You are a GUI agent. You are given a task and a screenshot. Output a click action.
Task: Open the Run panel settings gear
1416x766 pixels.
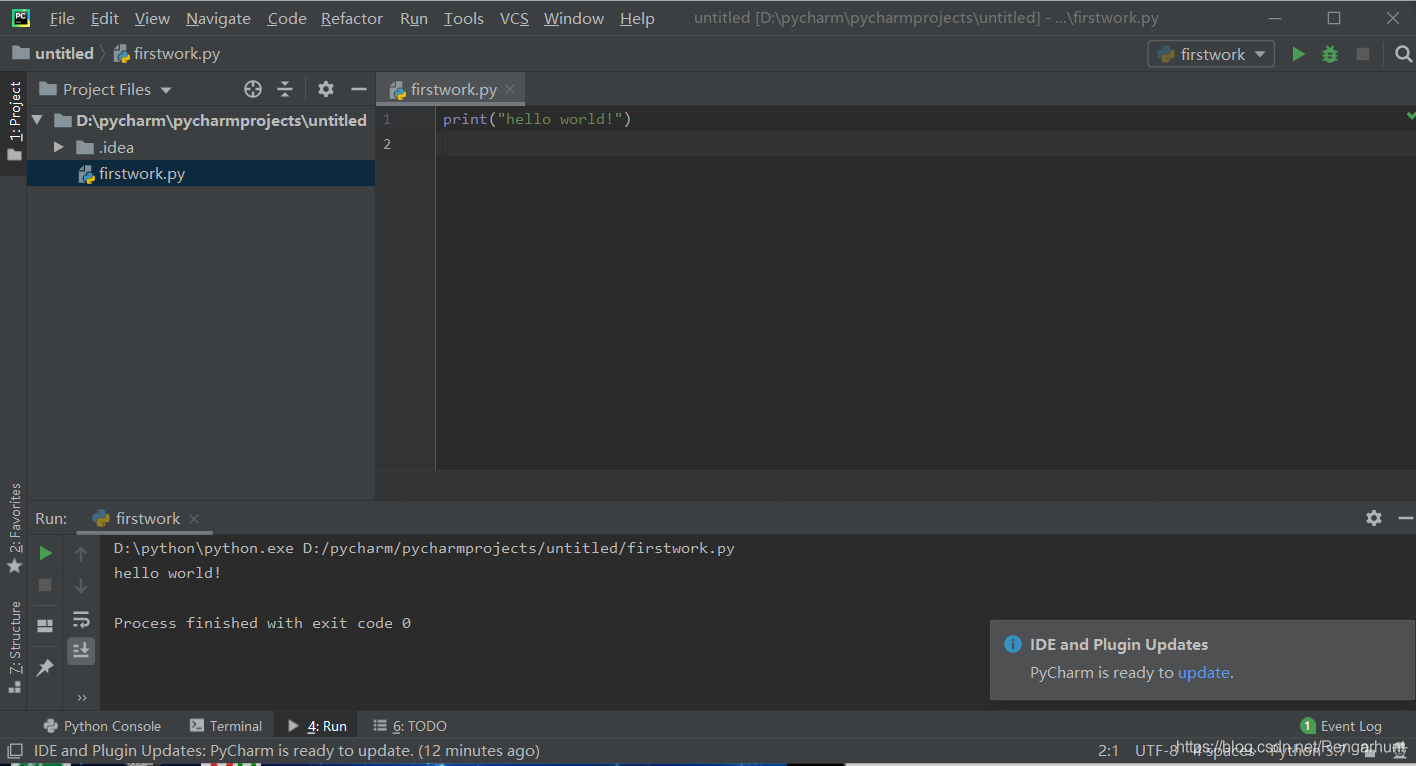(x=1374, y=518)
